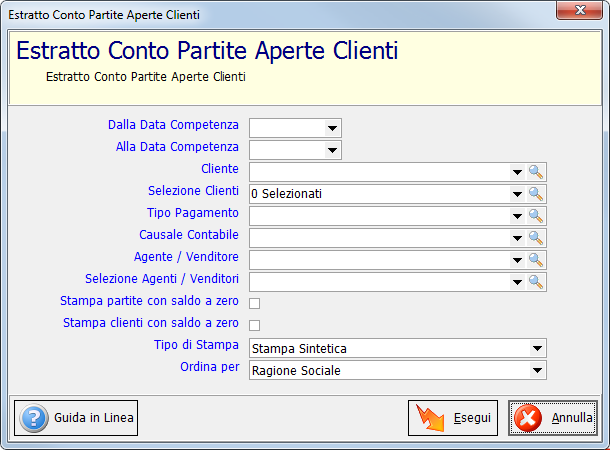
Task: Click magnifier beside Agente / Venditore field
Action: pos(536,260)
